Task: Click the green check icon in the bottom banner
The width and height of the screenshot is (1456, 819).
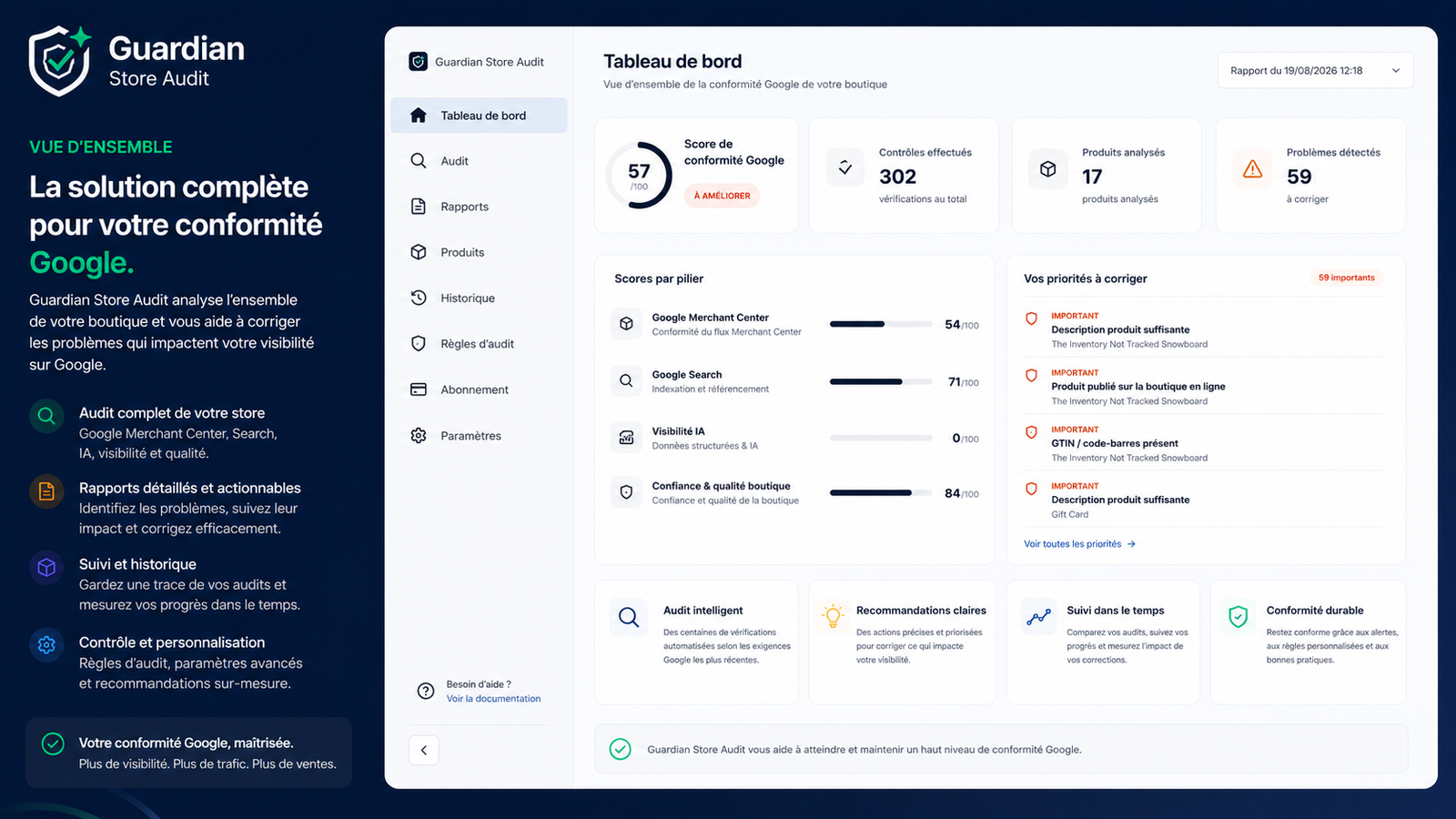Action: (x=621, y=749)
